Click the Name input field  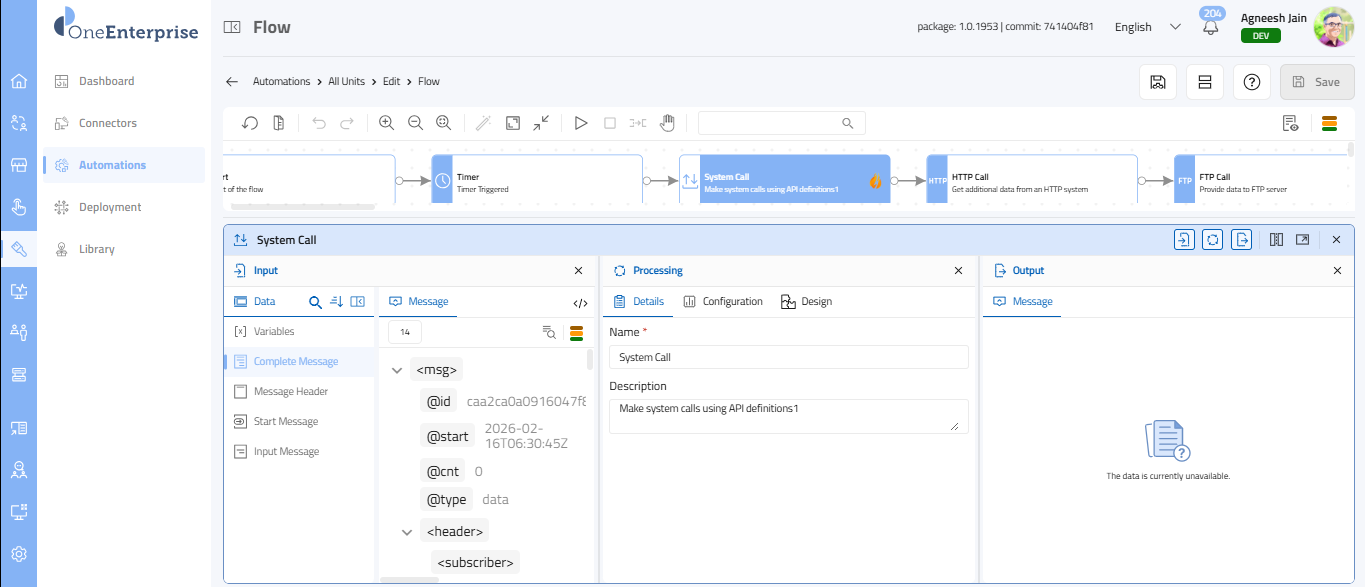(x=788, y=357)
